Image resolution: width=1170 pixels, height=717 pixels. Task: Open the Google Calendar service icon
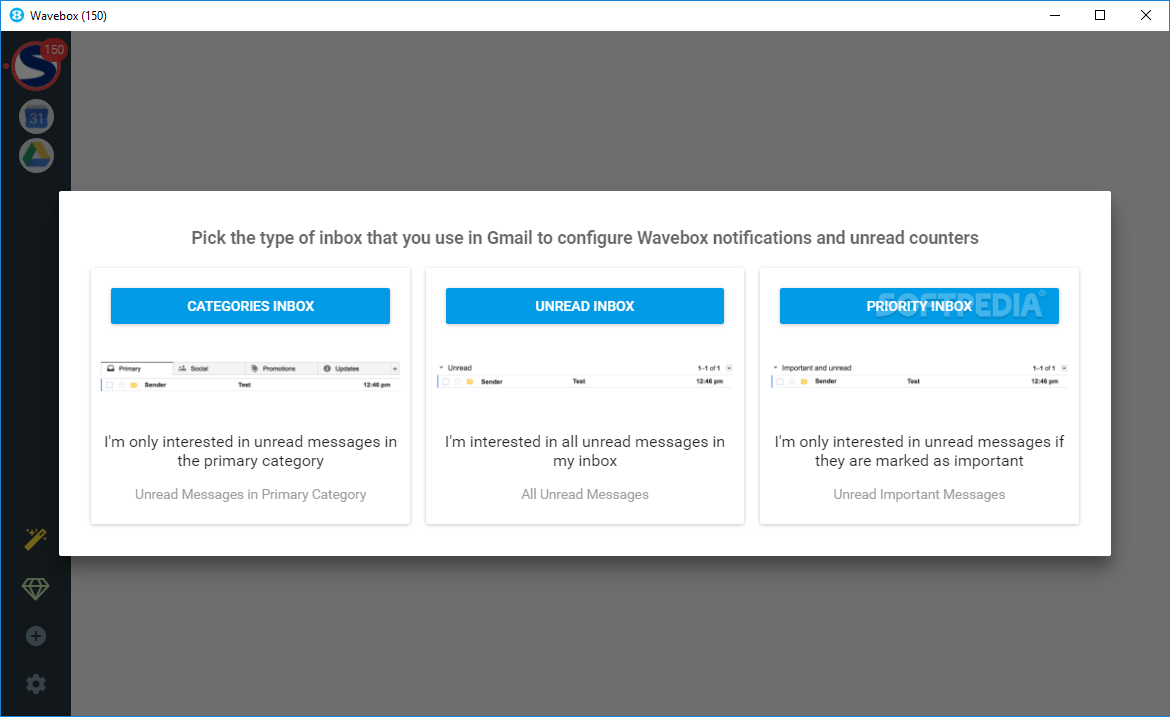(37, 117)
